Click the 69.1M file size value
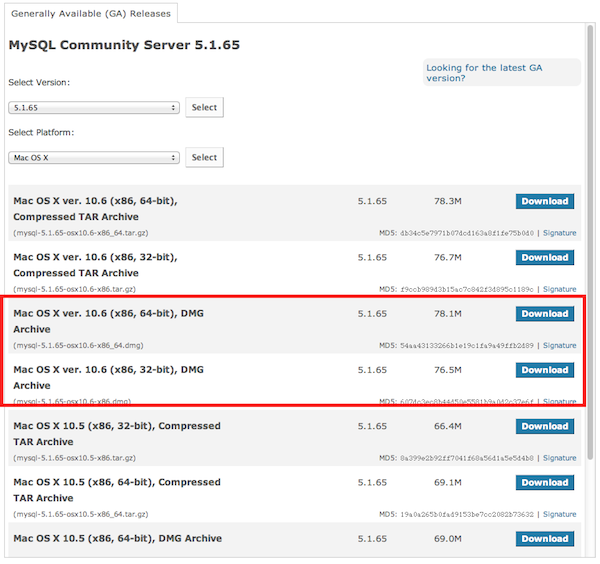The height and width of the screenshot is (564, 600). [x=448, y=482]
